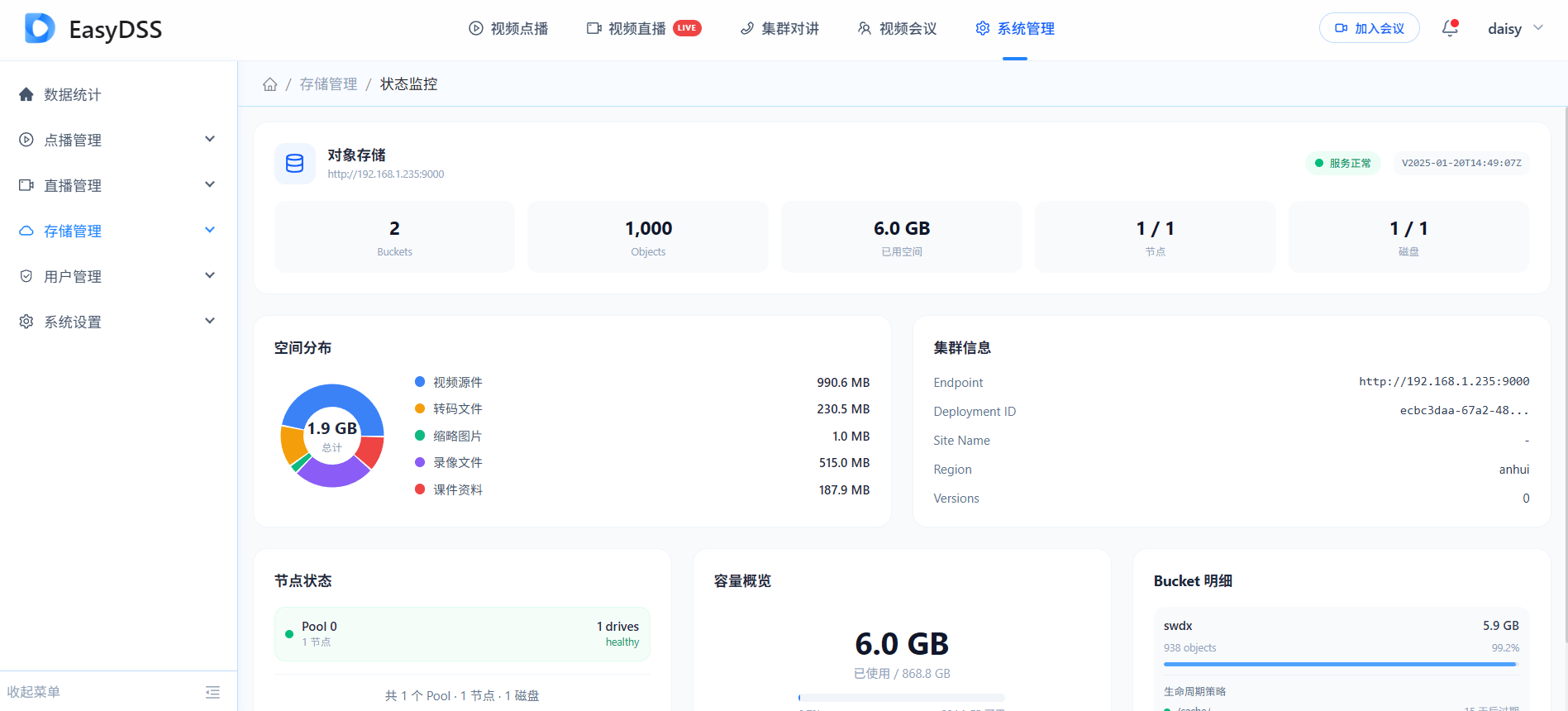
Task: Click the donut chart showing 1.9 GB
Action: (x=332, y=436)
